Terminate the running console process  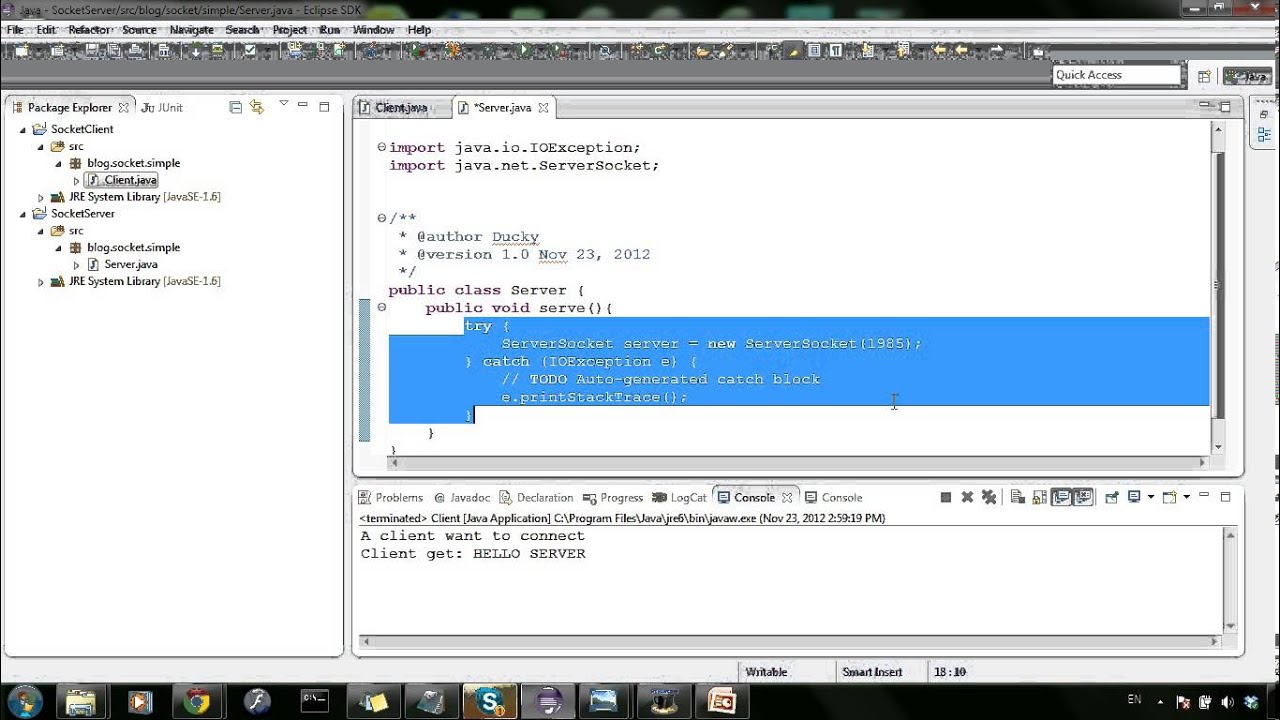point(946,497)
